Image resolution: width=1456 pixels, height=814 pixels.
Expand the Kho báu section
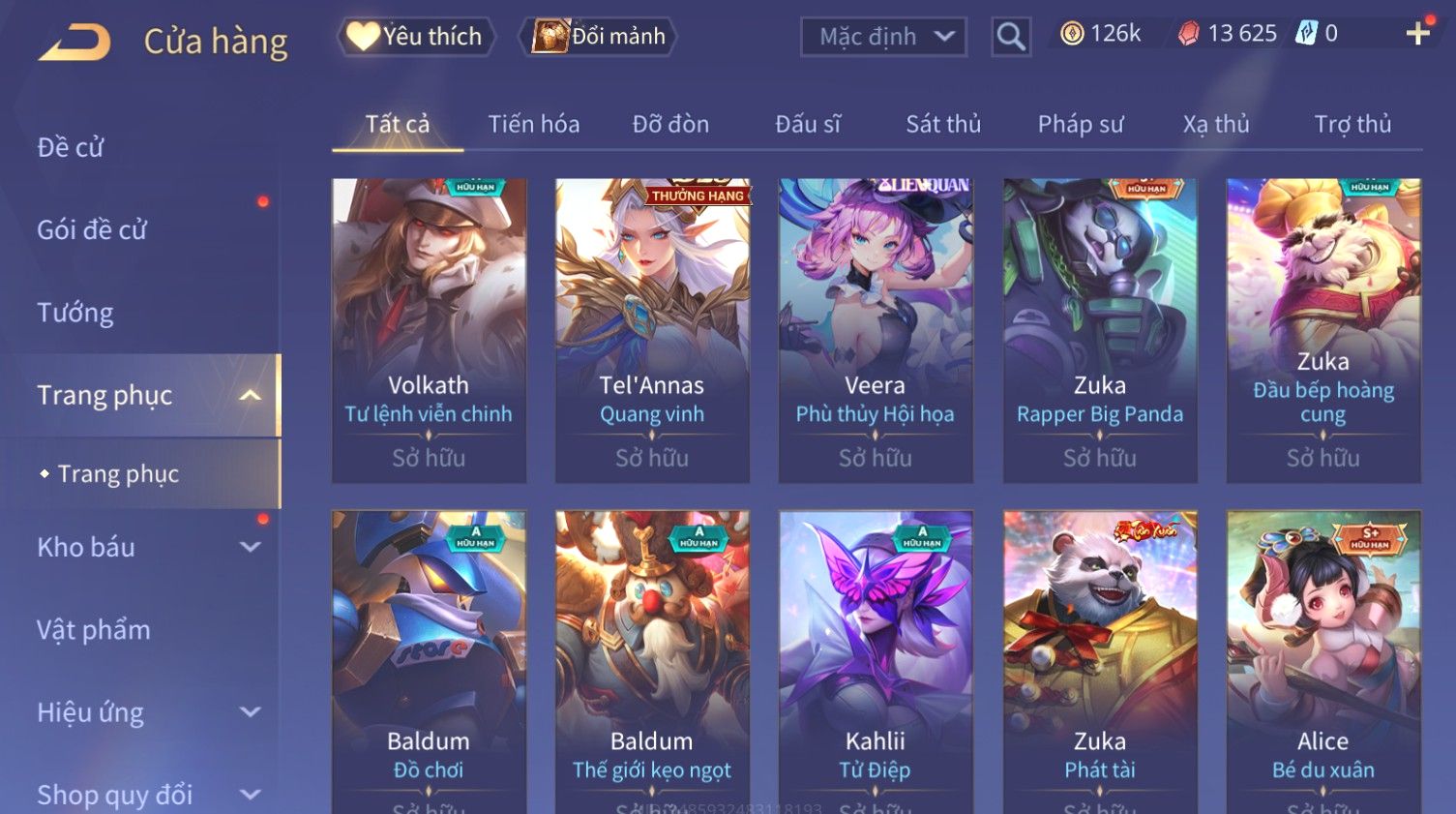point(251,547)
